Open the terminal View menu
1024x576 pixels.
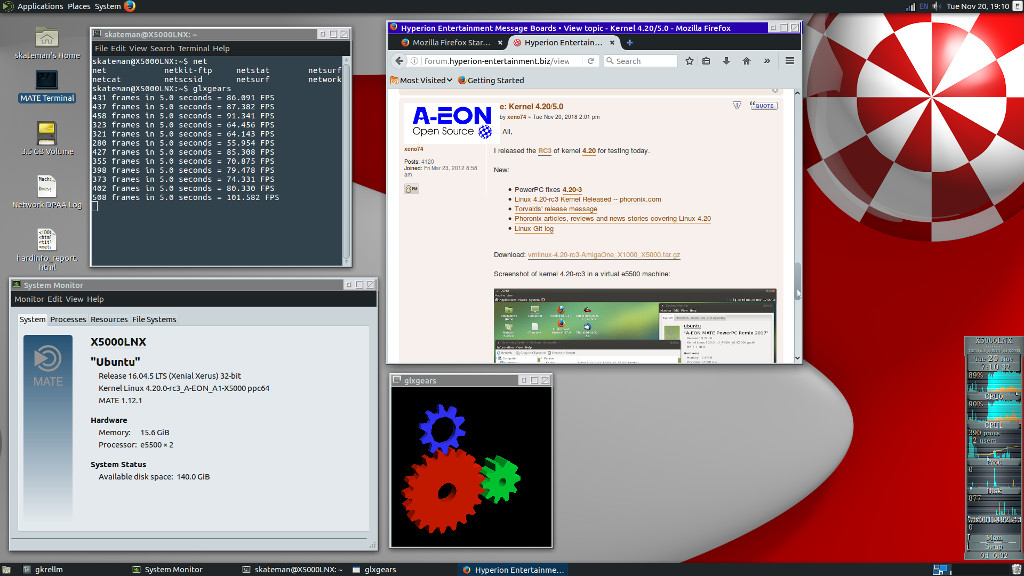[138, 48]
